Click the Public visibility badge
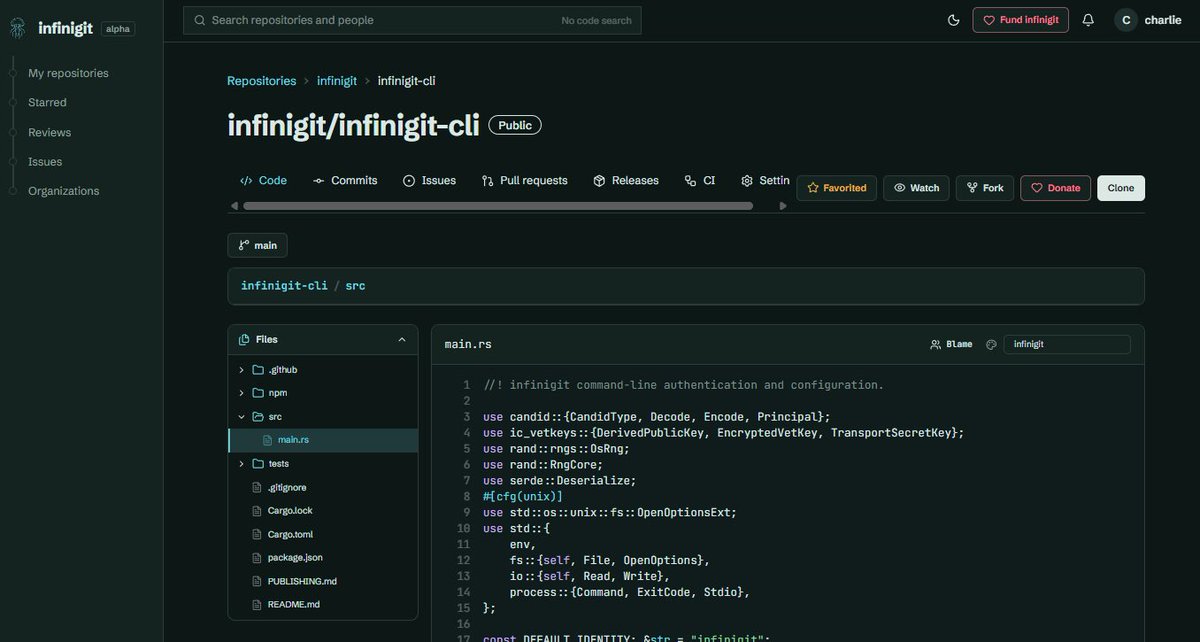Screen dimensions: 1200x642 (x=515, y=125)
